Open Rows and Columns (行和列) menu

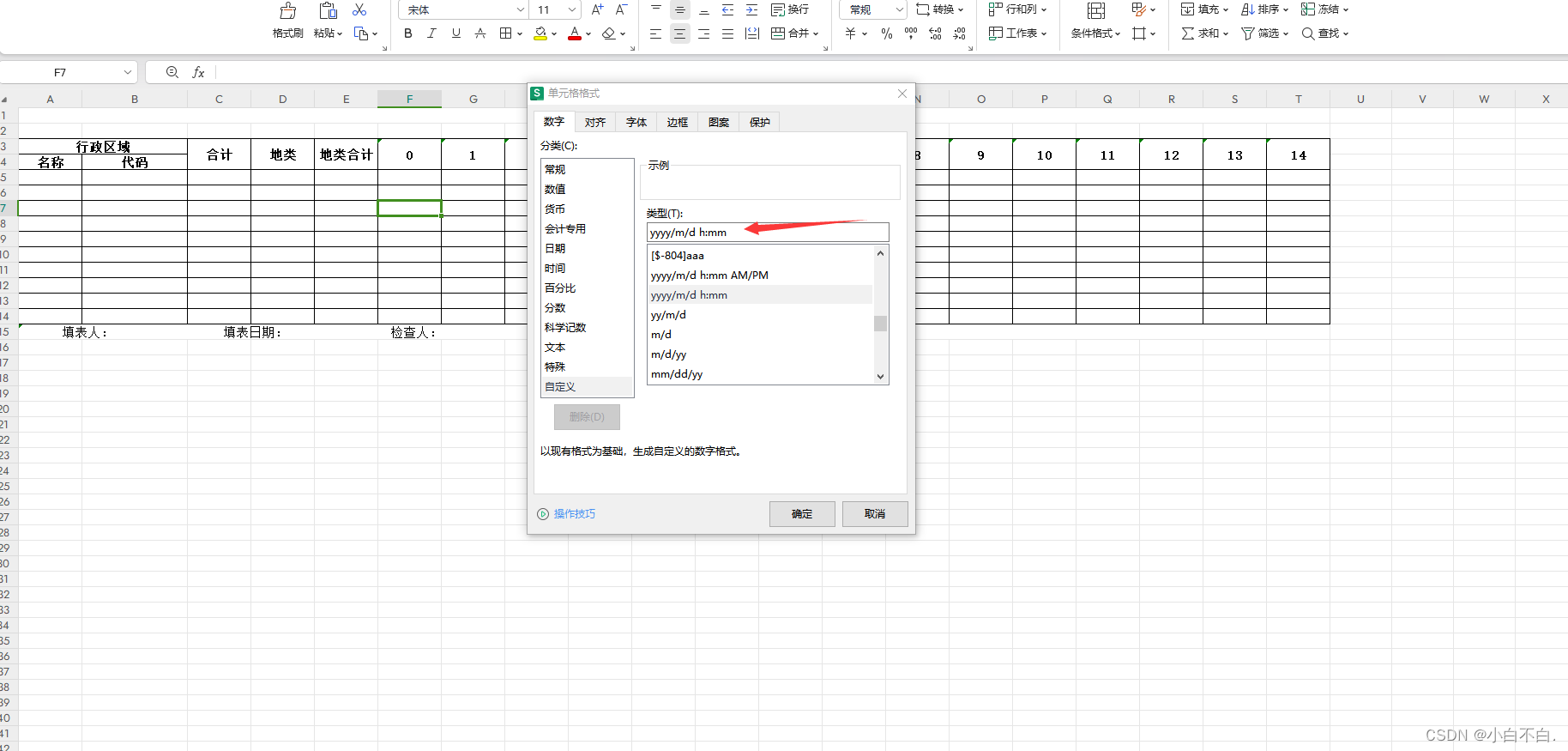1018,9
